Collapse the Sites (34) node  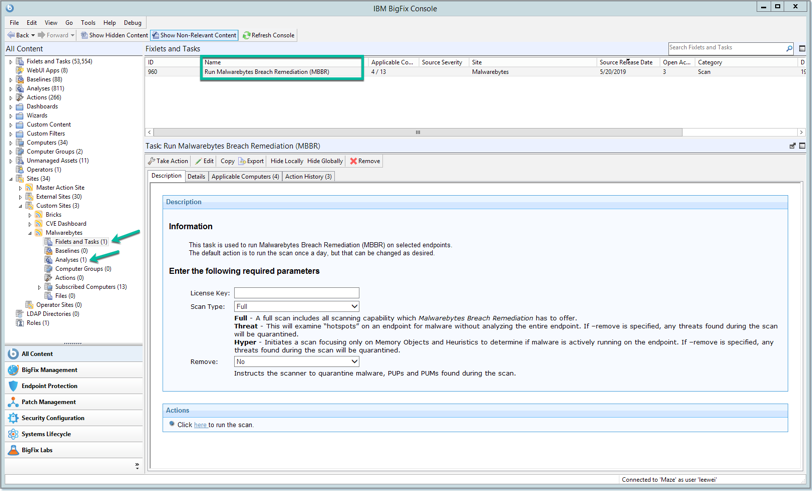pos(10,179)
